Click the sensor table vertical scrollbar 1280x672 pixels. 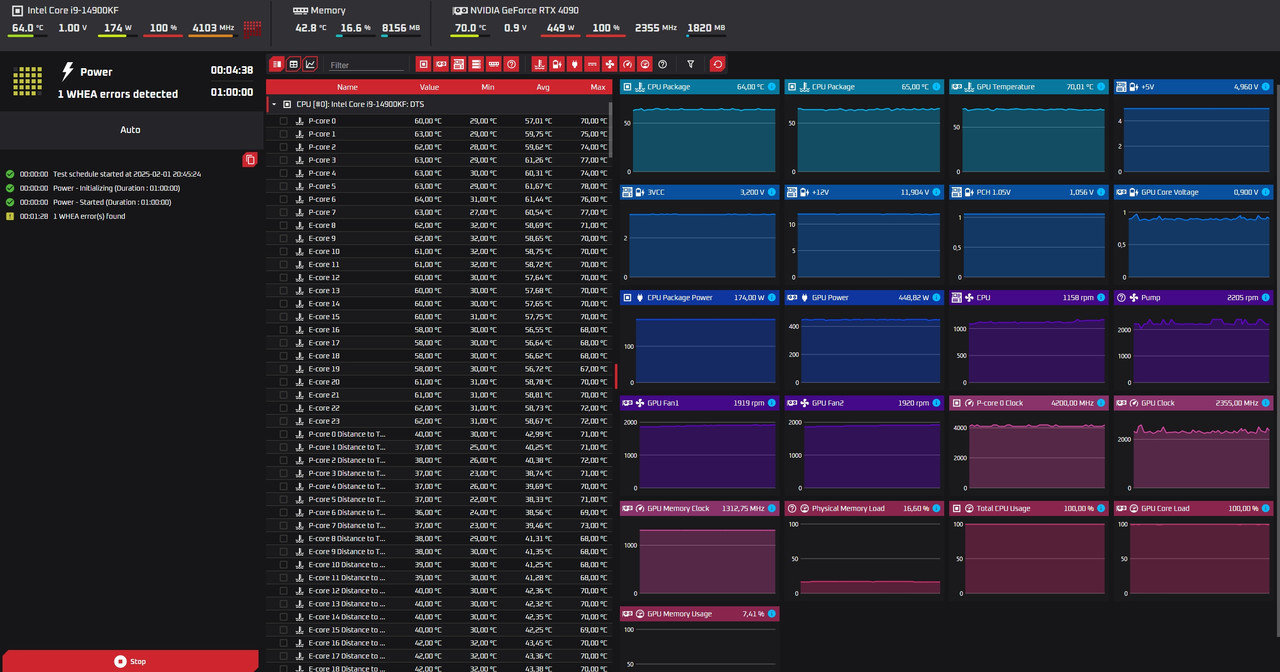(611, 128)
